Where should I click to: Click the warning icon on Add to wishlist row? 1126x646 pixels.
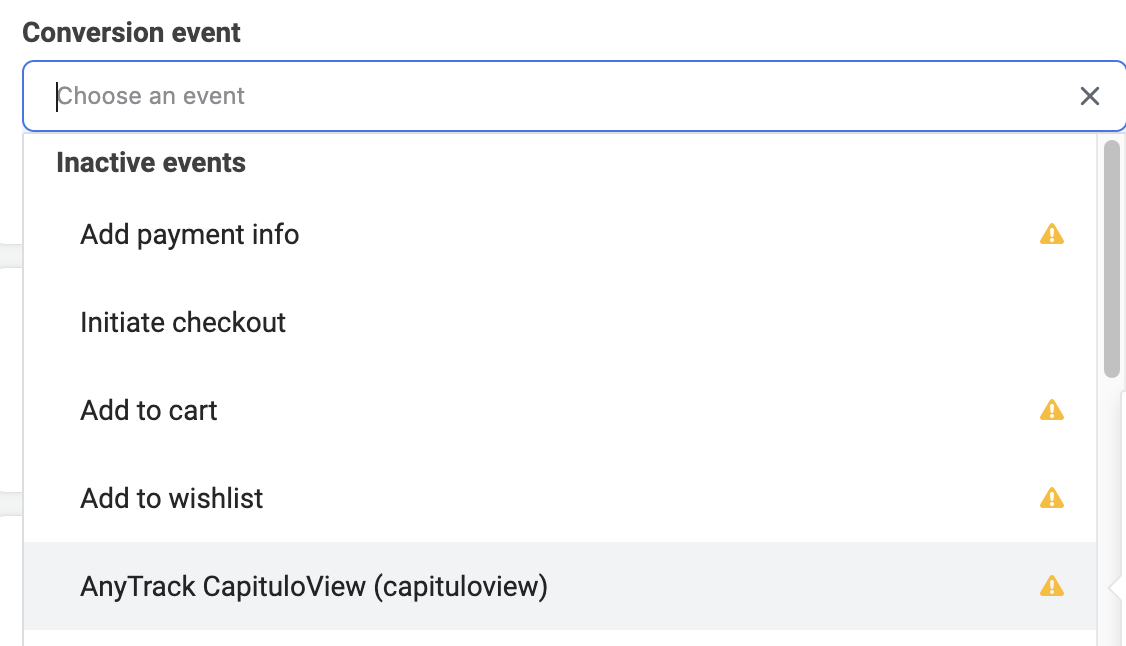[x=1052, y=497]
